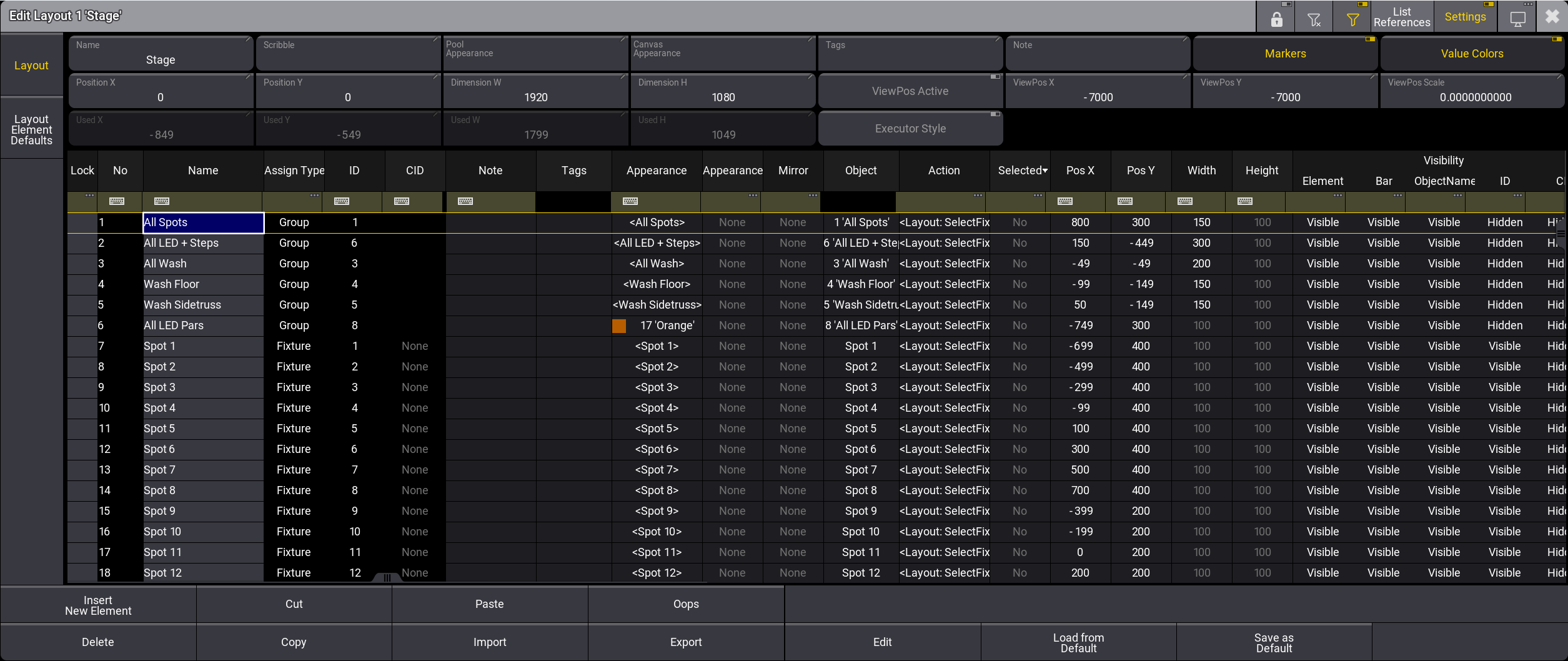Open keyboard filter for Pos X column
The height and width of the screenshot is (661, 1568).
1065,201
